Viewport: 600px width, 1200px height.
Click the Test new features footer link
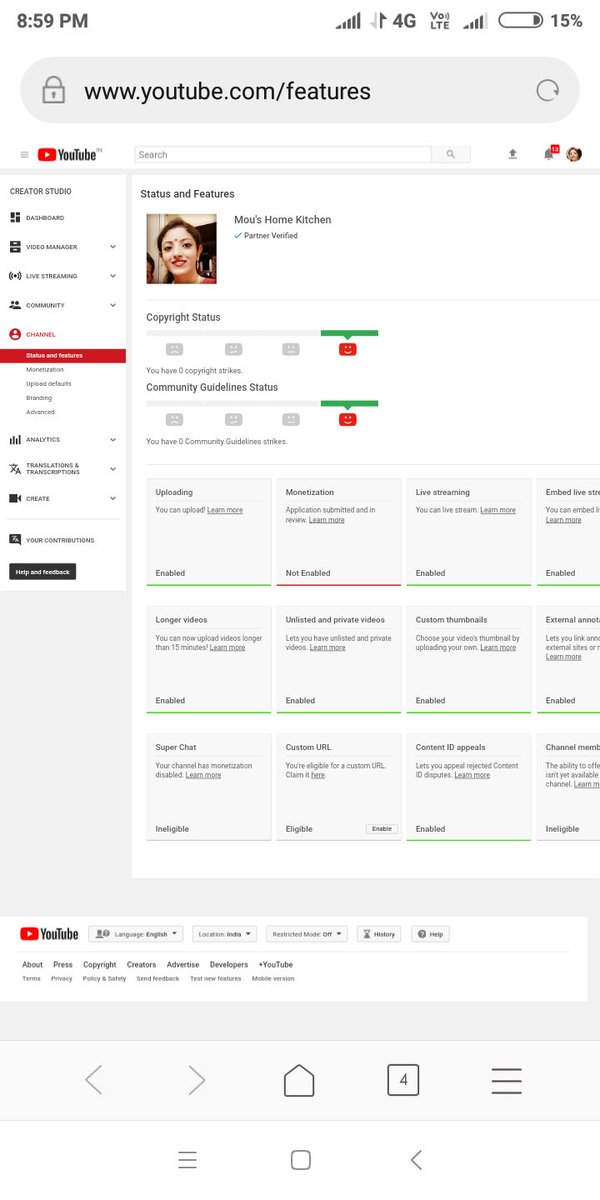(216, 979)
